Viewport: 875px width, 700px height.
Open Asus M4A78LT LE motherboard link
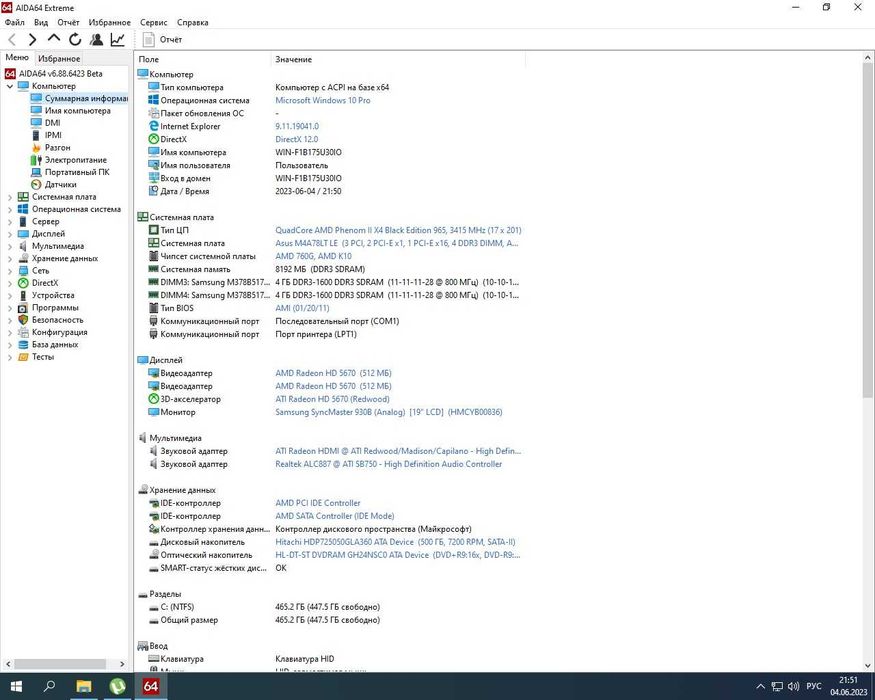click(x=397, y=243)
